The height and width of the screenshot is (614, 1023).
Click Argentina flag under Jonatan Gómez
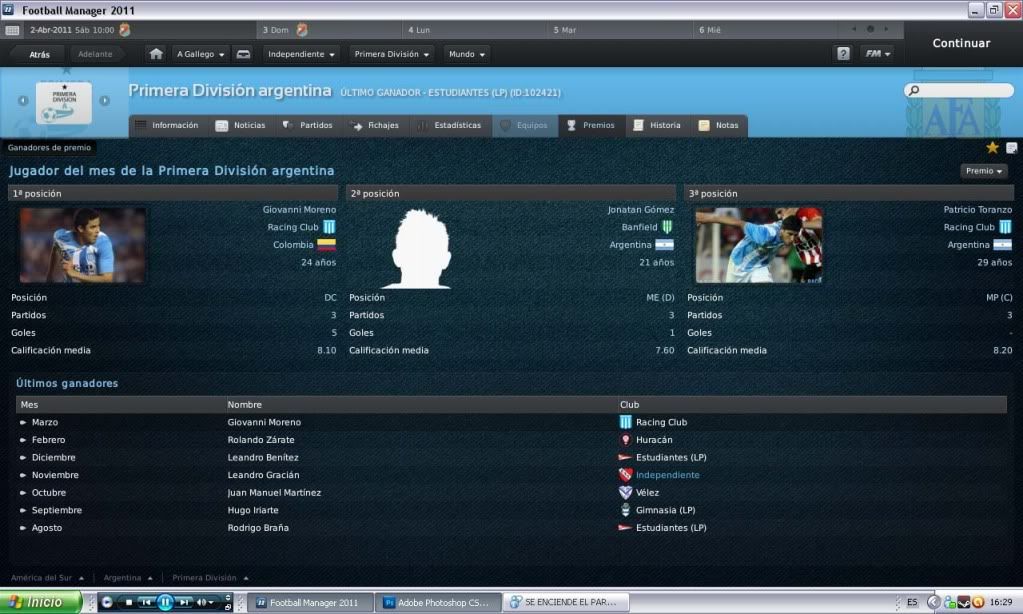[x=664, y=245]
